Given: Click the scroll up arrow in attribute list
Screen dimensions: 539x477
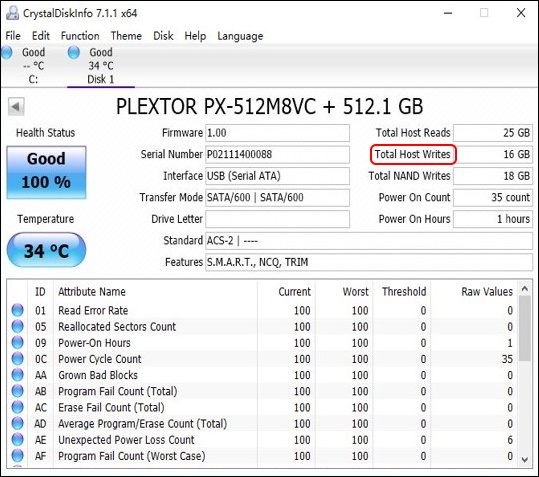Looking at the screenshot, I should point(525,289).
